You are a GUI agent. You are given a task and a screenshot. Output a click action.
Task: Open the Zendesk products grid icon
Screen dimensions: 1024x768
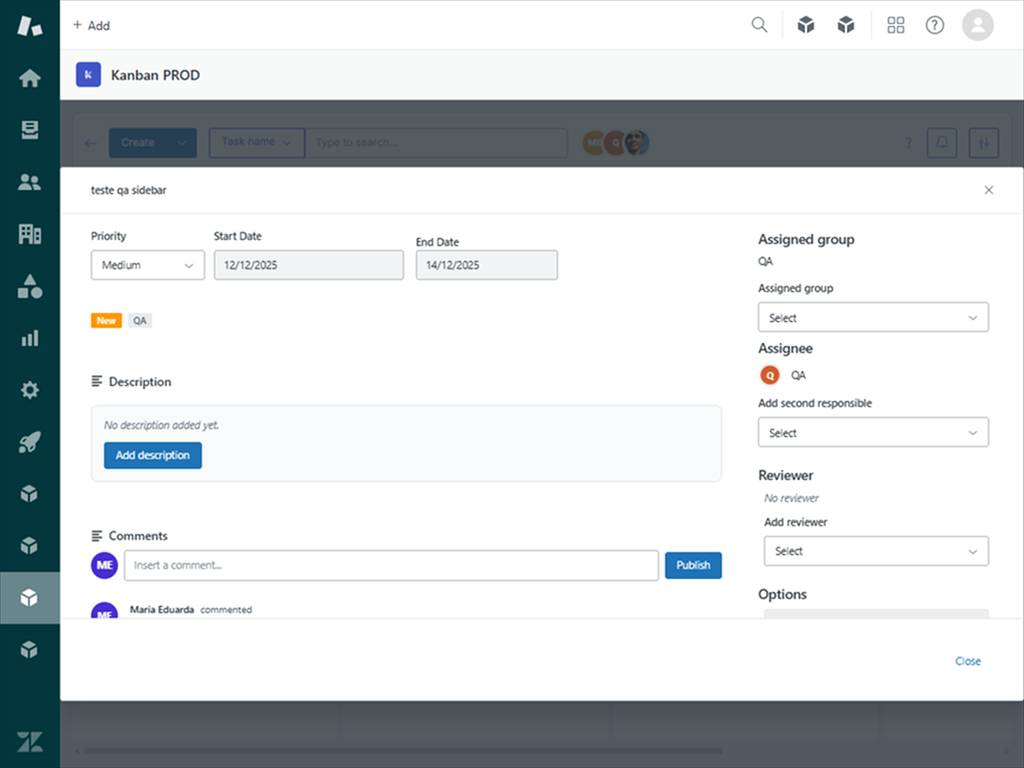895,24
